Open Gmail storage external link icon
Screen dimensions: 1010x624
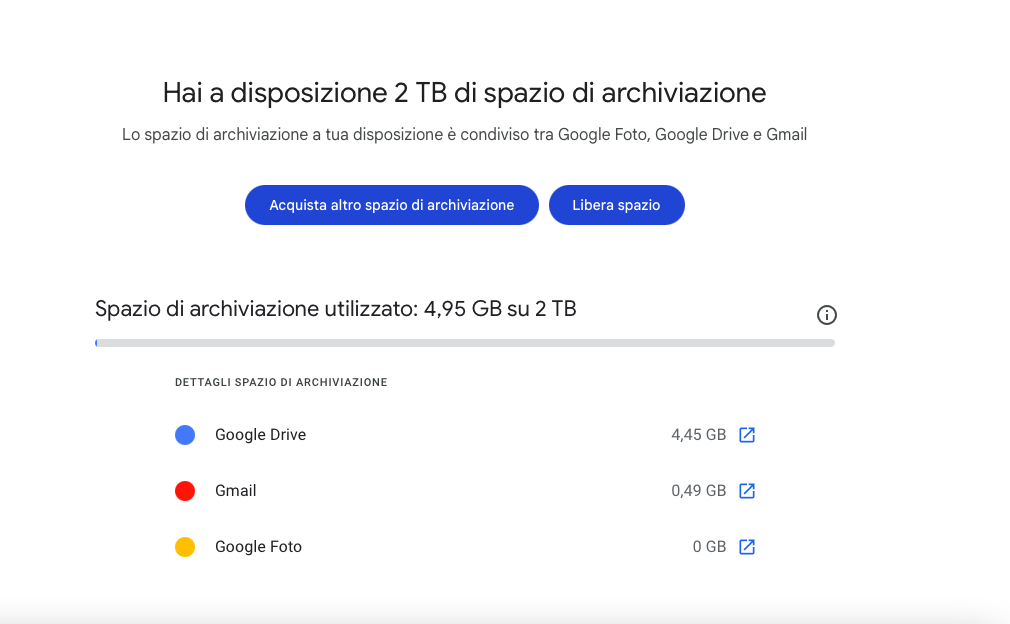click(747, 491)
